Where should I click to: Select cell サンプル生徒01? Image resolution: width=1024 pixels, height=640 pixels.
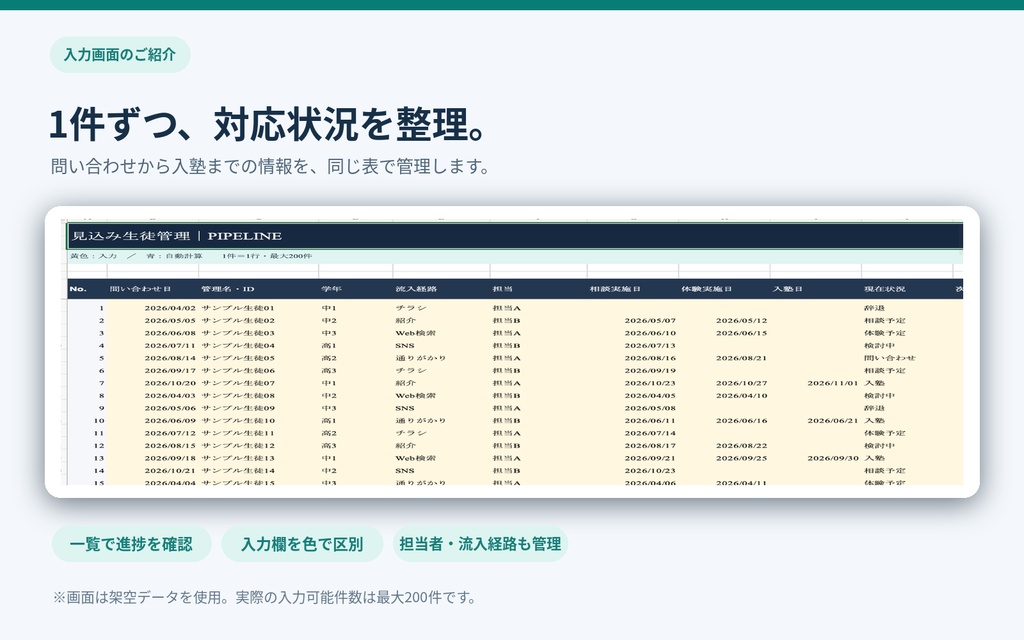point(238,308)
